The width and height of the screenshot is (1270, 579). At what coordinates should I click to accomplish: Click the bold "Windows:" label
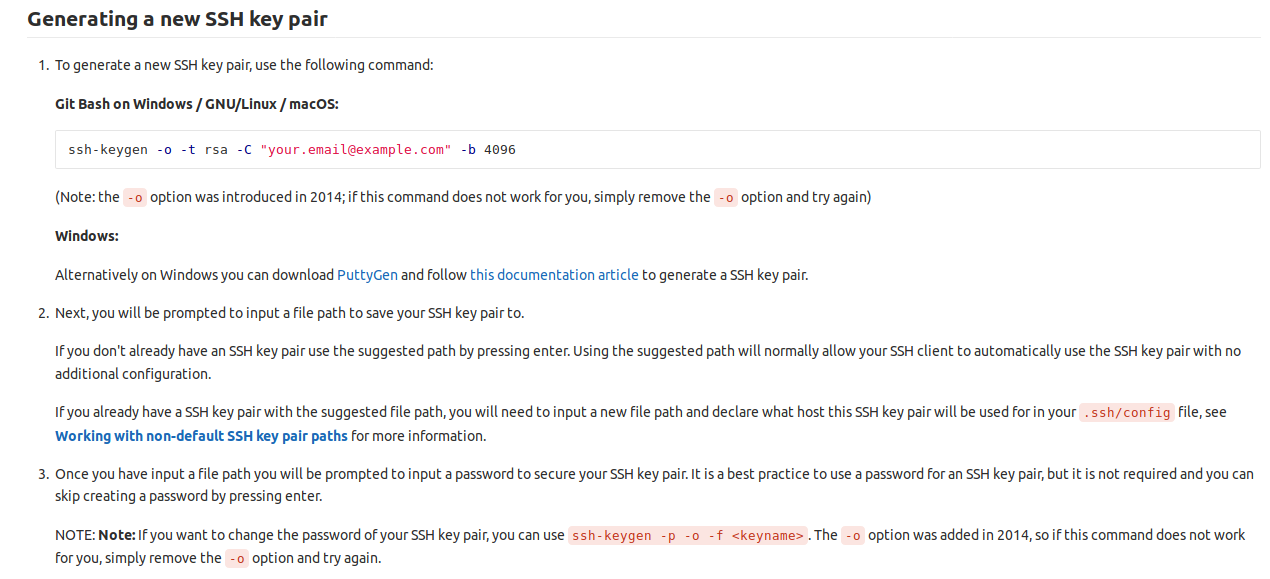[x=87, y=236]
